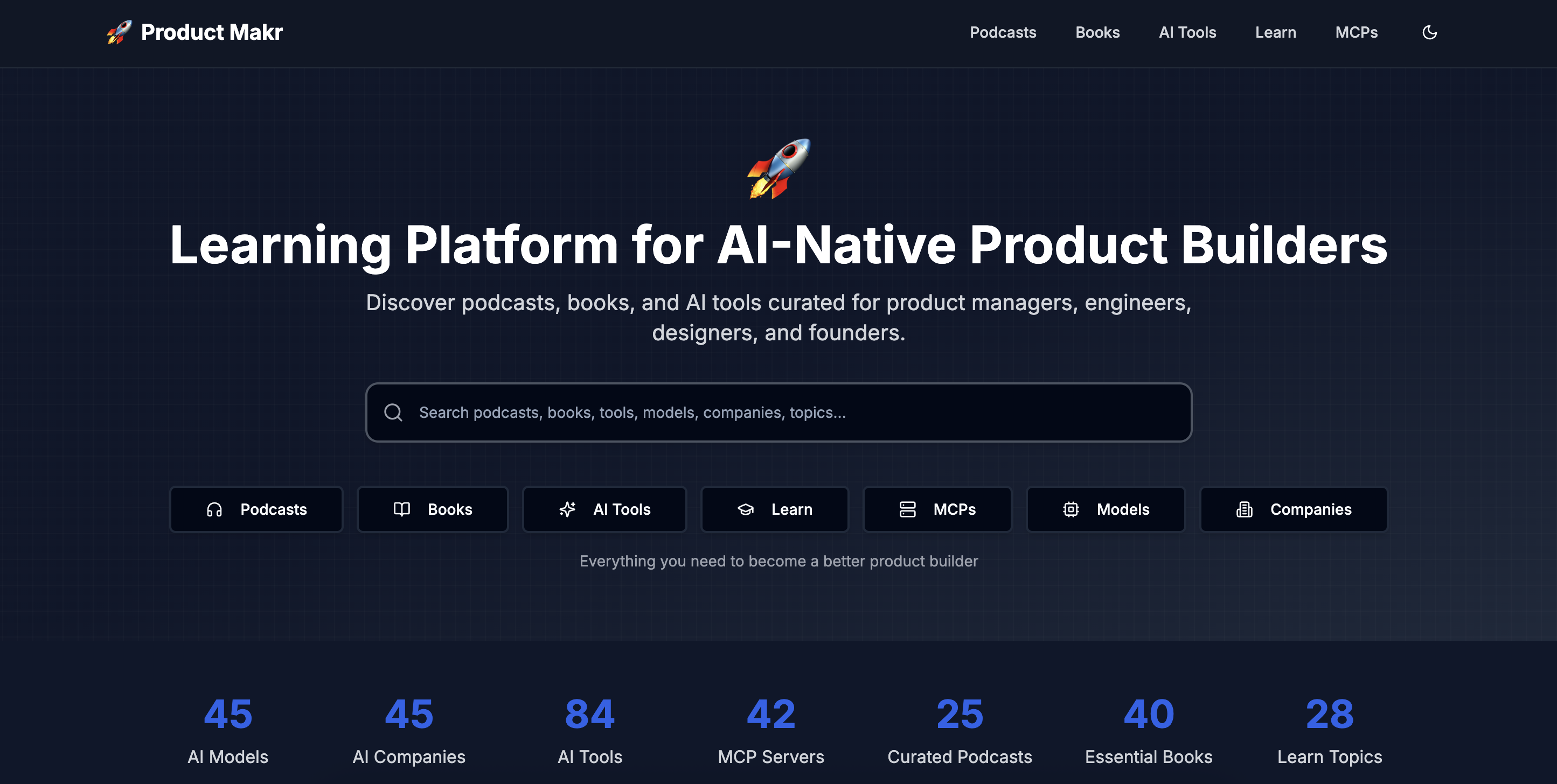The image size is (1557, 784).
Task: Click the magnifying glass in the search bar
Action: [x=393, y=412]
